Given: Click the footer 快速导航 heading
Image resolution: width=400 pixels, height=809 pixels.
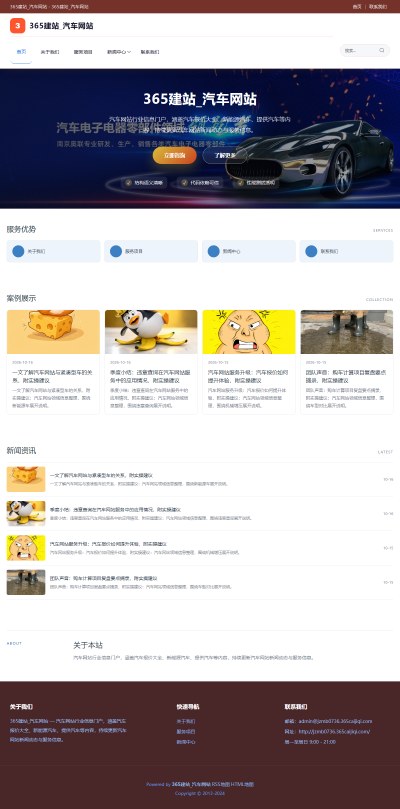Looking at the screenshot, I should point(188,707).
